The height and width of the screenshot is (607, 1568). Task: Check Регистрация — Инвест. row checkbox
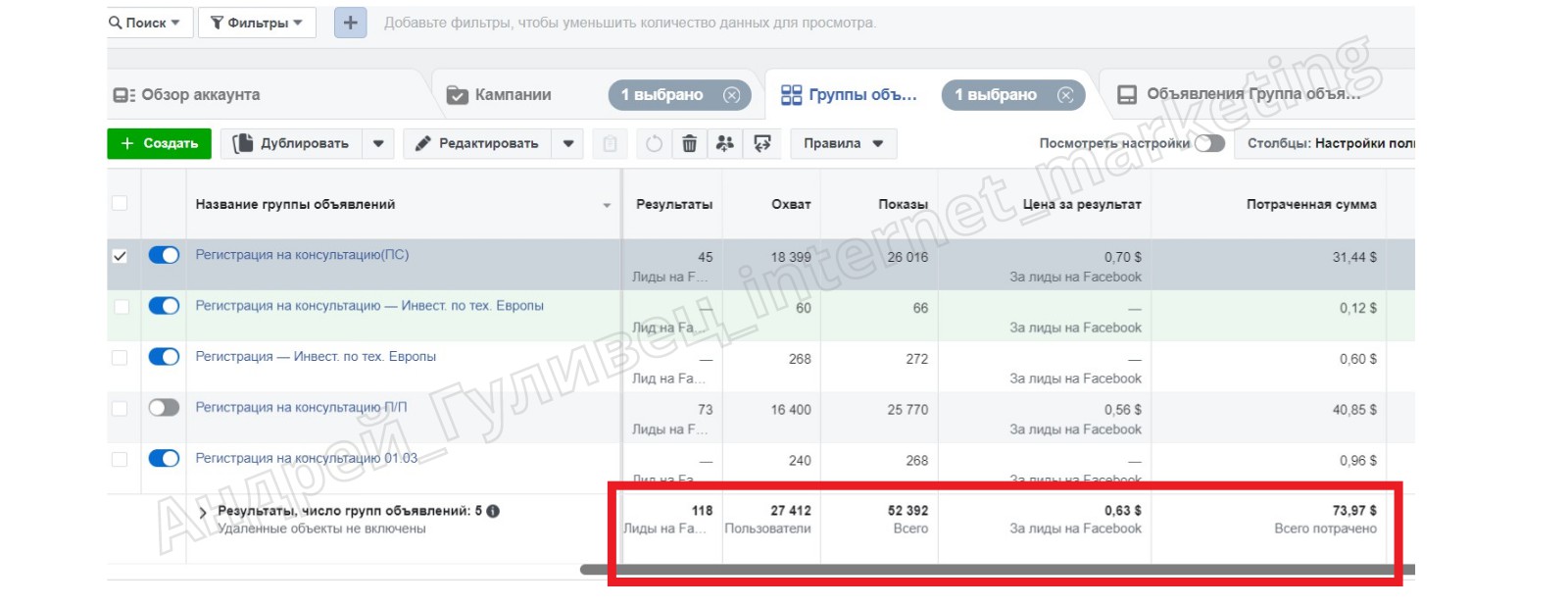[x=120, y=358]
